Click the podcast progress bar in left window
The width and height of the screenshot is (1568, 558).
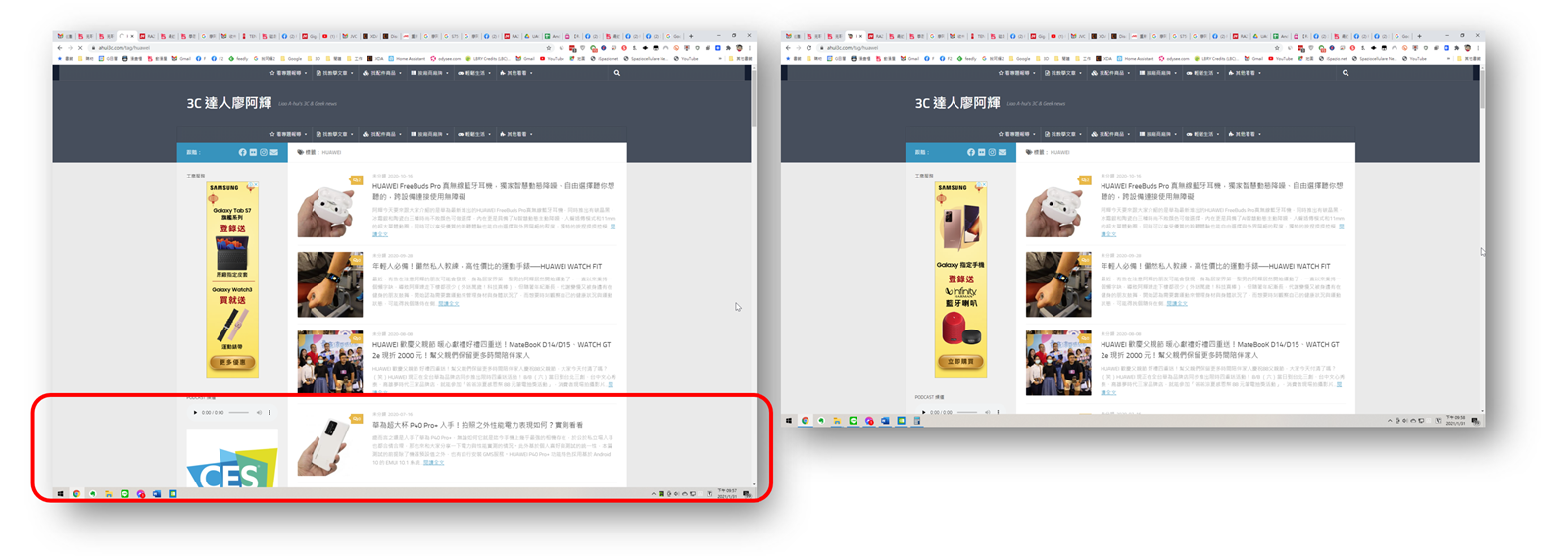(238, 413)
